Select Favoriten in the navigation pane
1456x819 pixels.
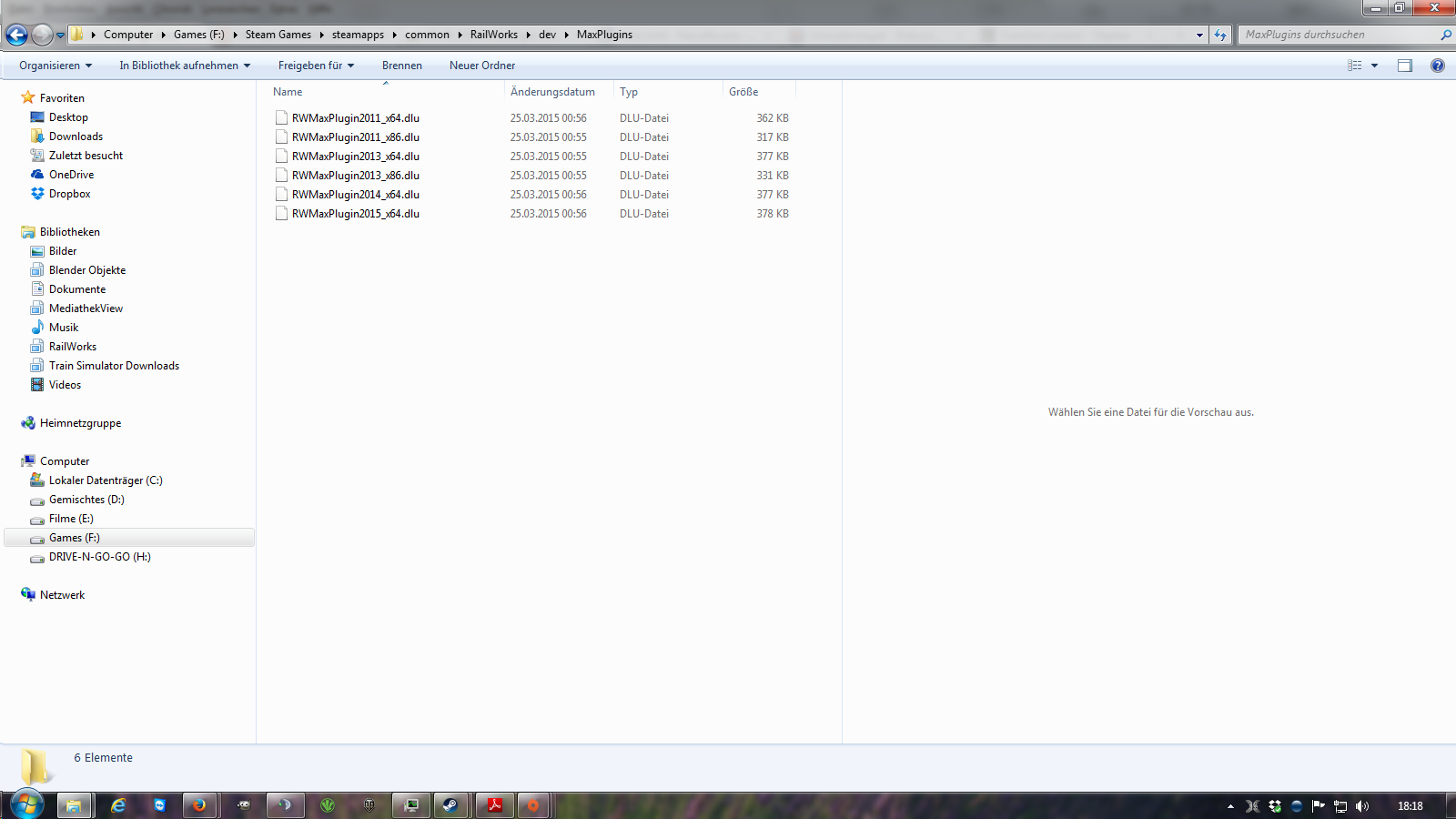pyautogui.click(x=62, y=98)
